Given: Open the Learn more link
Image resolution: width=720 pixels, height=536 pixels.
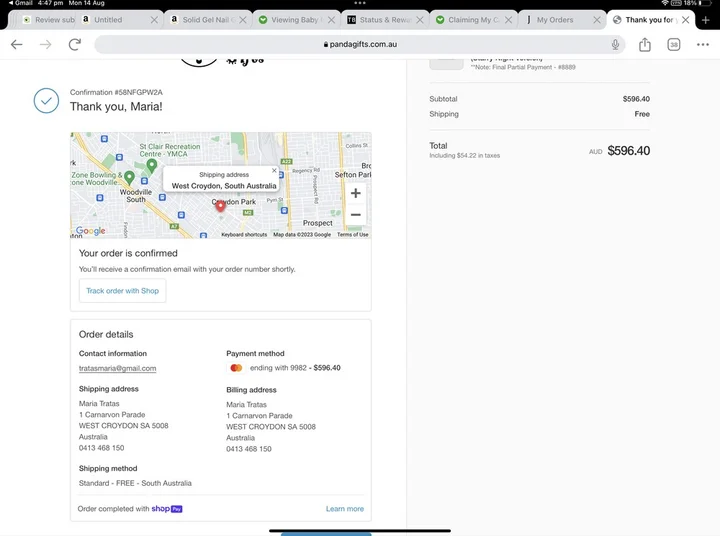Looking at the screenshot, I should pyautogui.click(x=344, y=509).
